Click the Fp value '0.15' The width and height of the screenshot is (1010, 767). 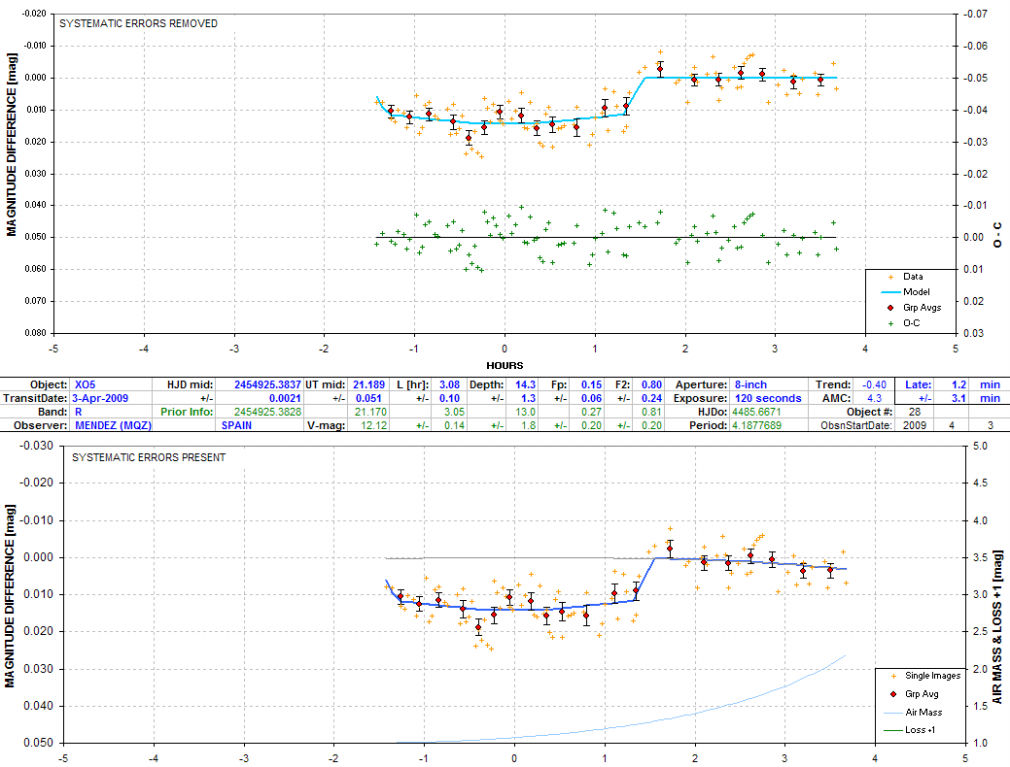click(x=591, y=384)
